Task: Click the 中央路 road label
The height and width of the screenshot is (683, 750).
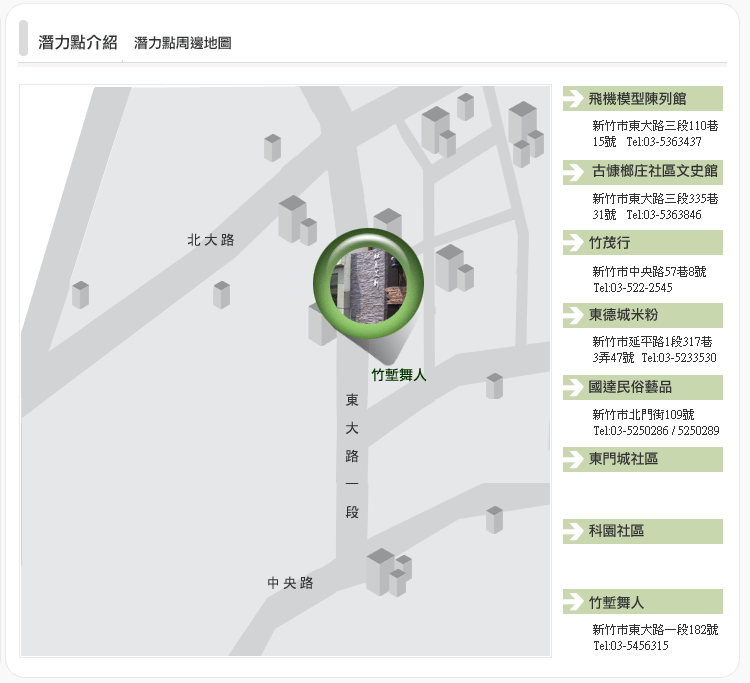Action: coord(290,583)
